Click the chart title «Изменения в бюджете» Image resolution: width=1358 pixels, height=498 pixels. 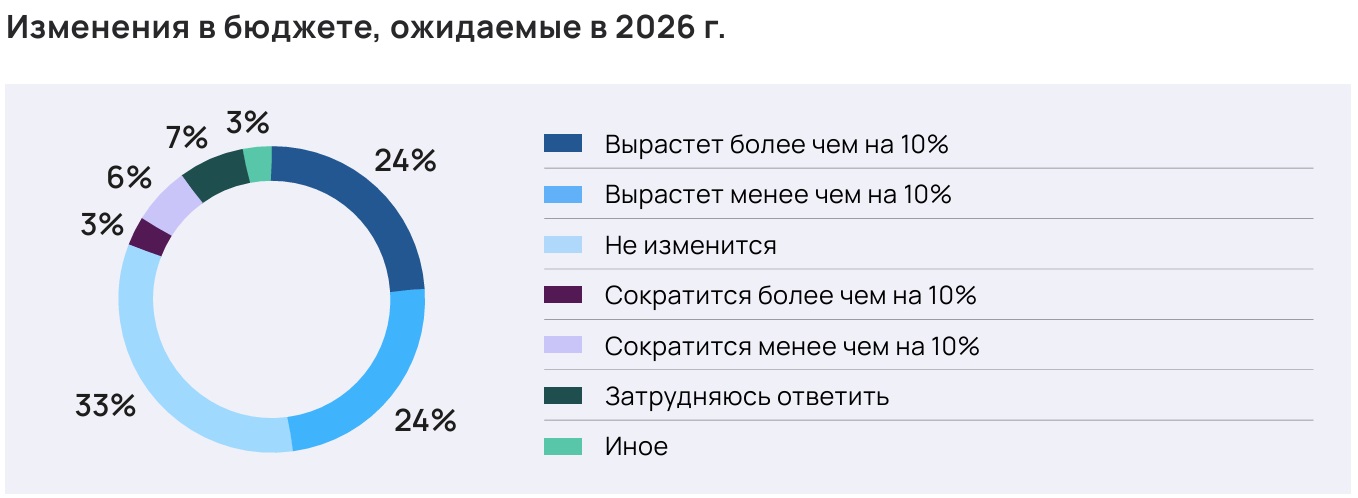[x=365, y=28]
